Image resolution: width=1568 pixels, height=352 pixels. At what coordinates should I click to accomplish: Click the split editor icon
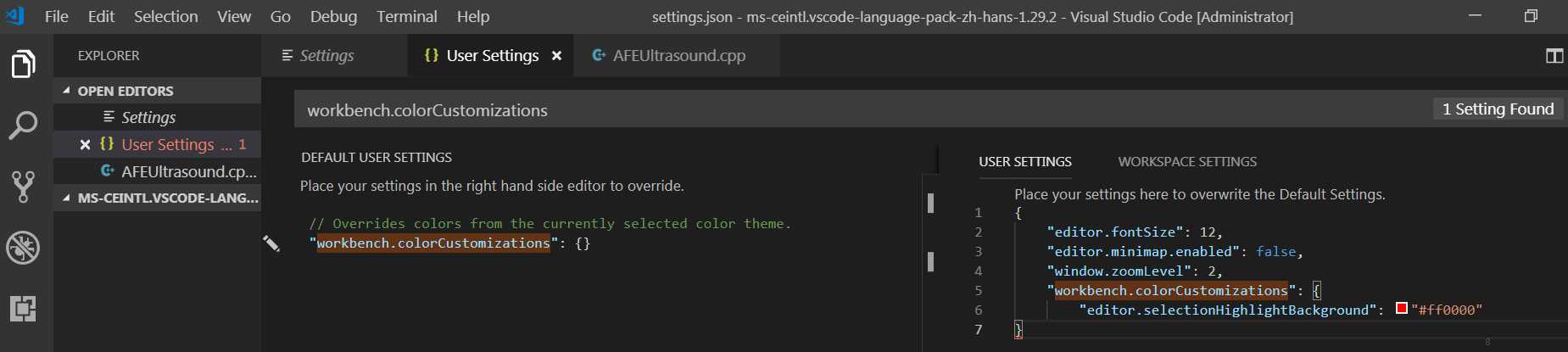point(1554,56)
